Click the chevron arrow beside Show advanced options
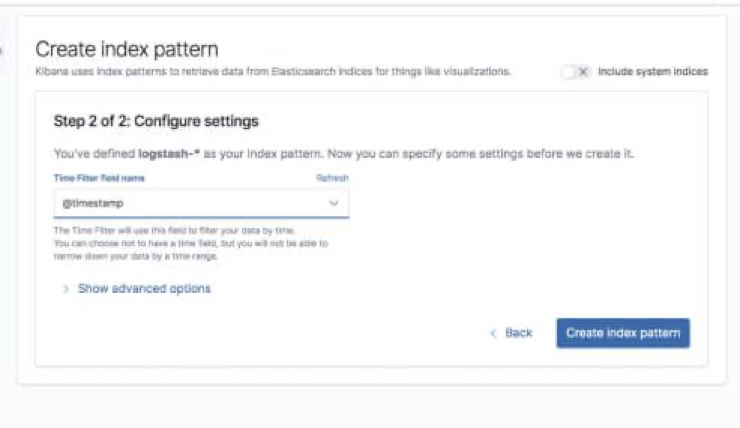This screenshot has height=428, width=740. pyautogui.click(x=66, y=289)
